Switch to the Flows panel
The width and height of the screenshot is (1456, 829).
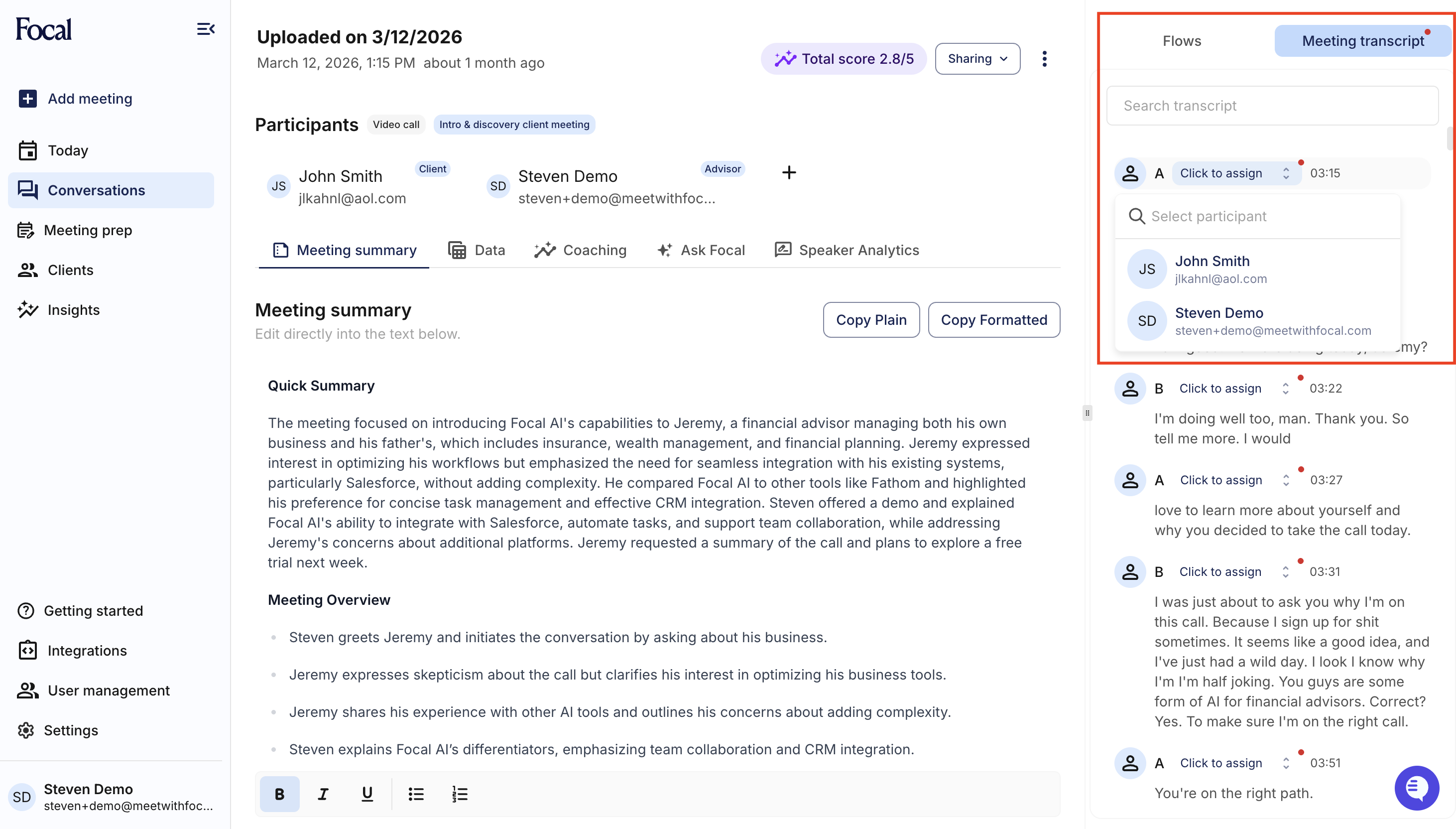tap(1181, 40)
